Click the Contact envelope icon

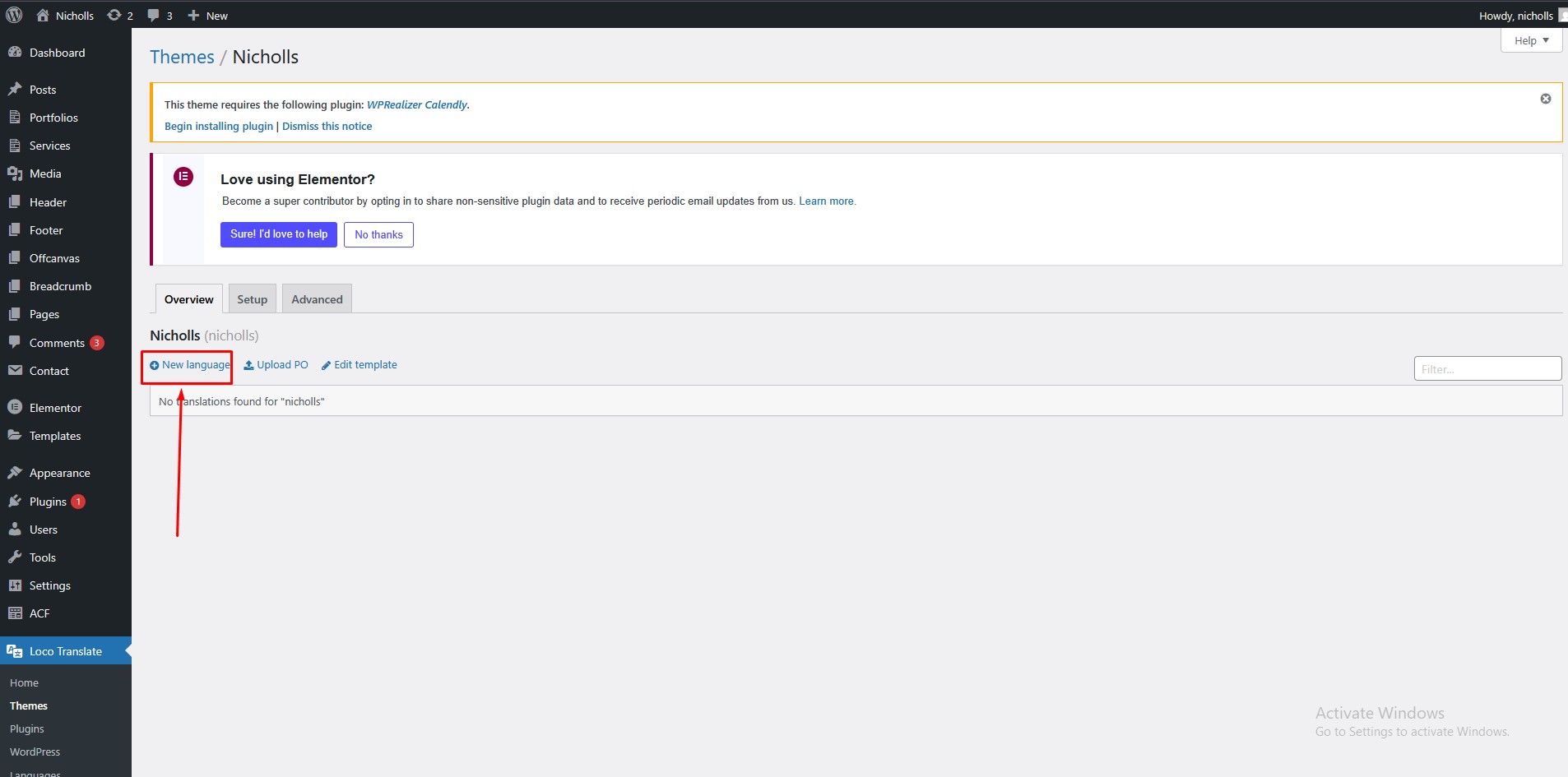click(x=15, y=370)
